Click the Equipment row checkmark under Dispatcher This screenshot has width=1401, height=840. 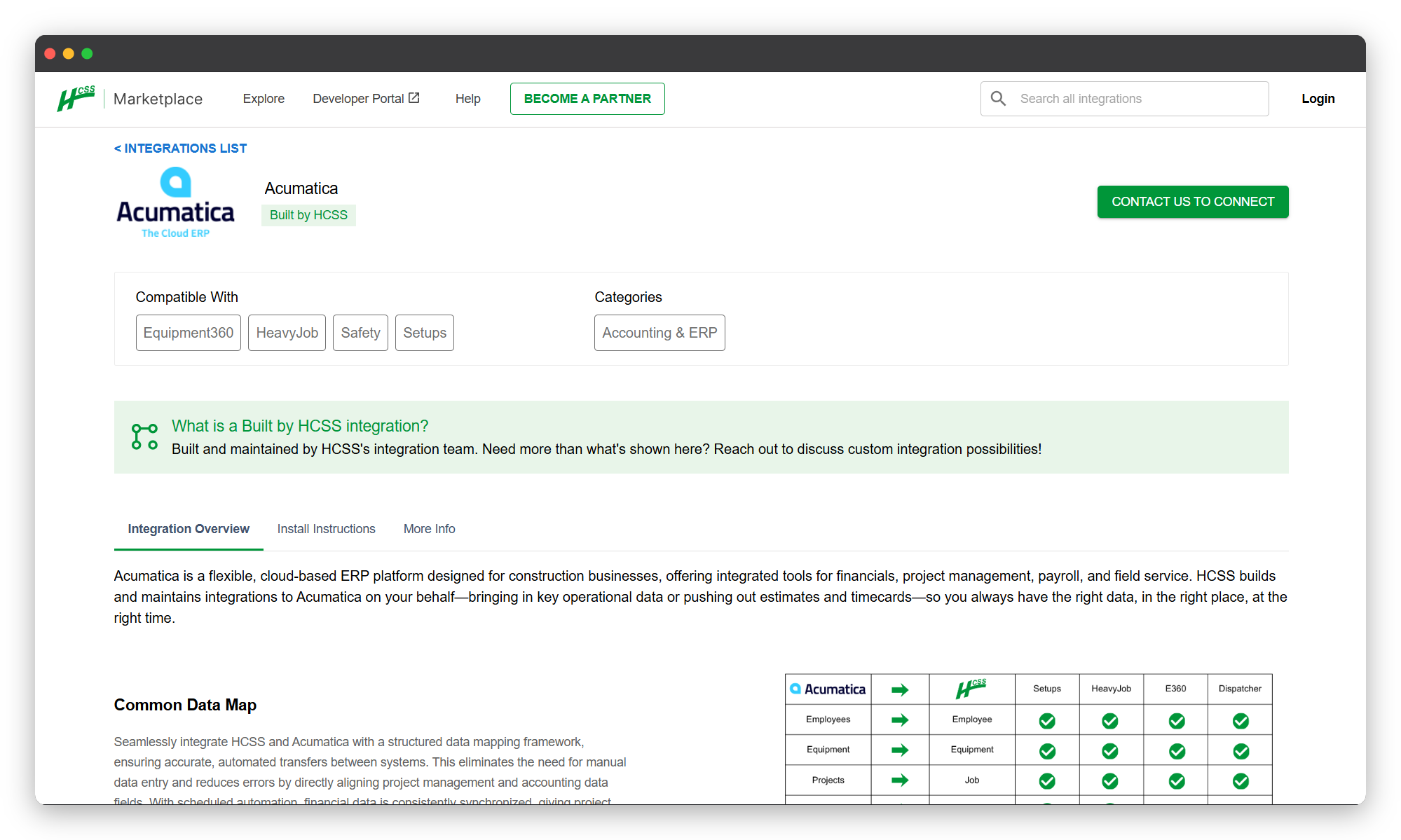click(x=1241, y=751)
